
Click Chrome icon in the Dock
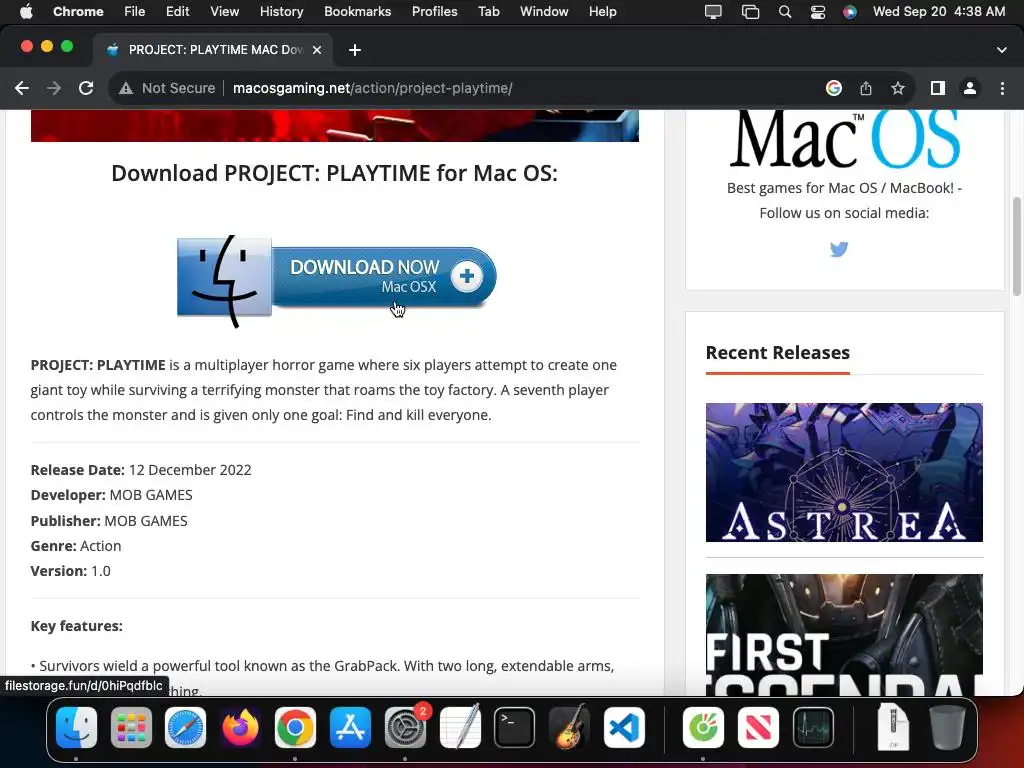click(295, 728)
